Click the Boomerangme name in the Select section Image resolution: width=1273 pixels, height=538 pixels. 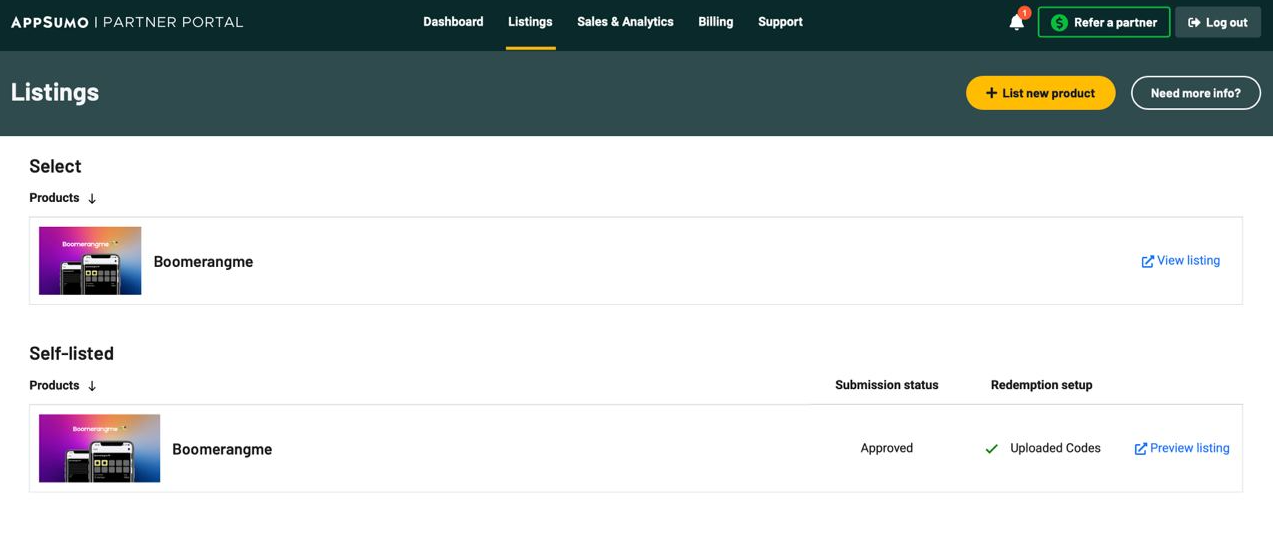pyautogui.click(x=203, y=262)
